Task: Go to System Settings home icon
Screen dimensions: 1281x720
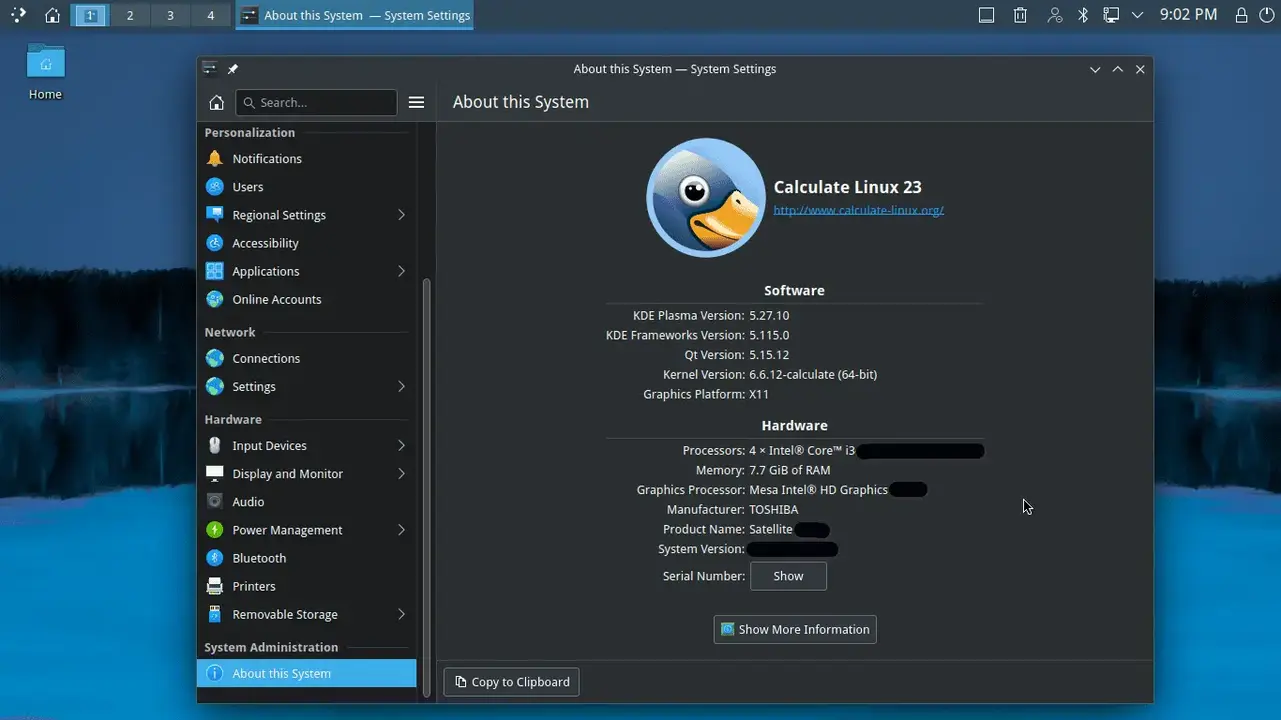Action: point(216,102)
